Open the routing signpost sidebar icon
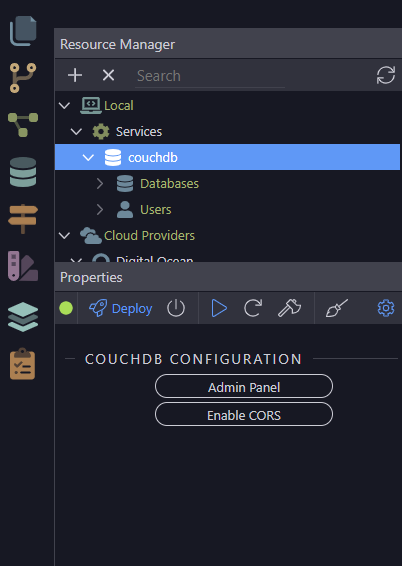The width and height of the screenshot is (402, 566). pyautogui.click(x=23, y=219)
